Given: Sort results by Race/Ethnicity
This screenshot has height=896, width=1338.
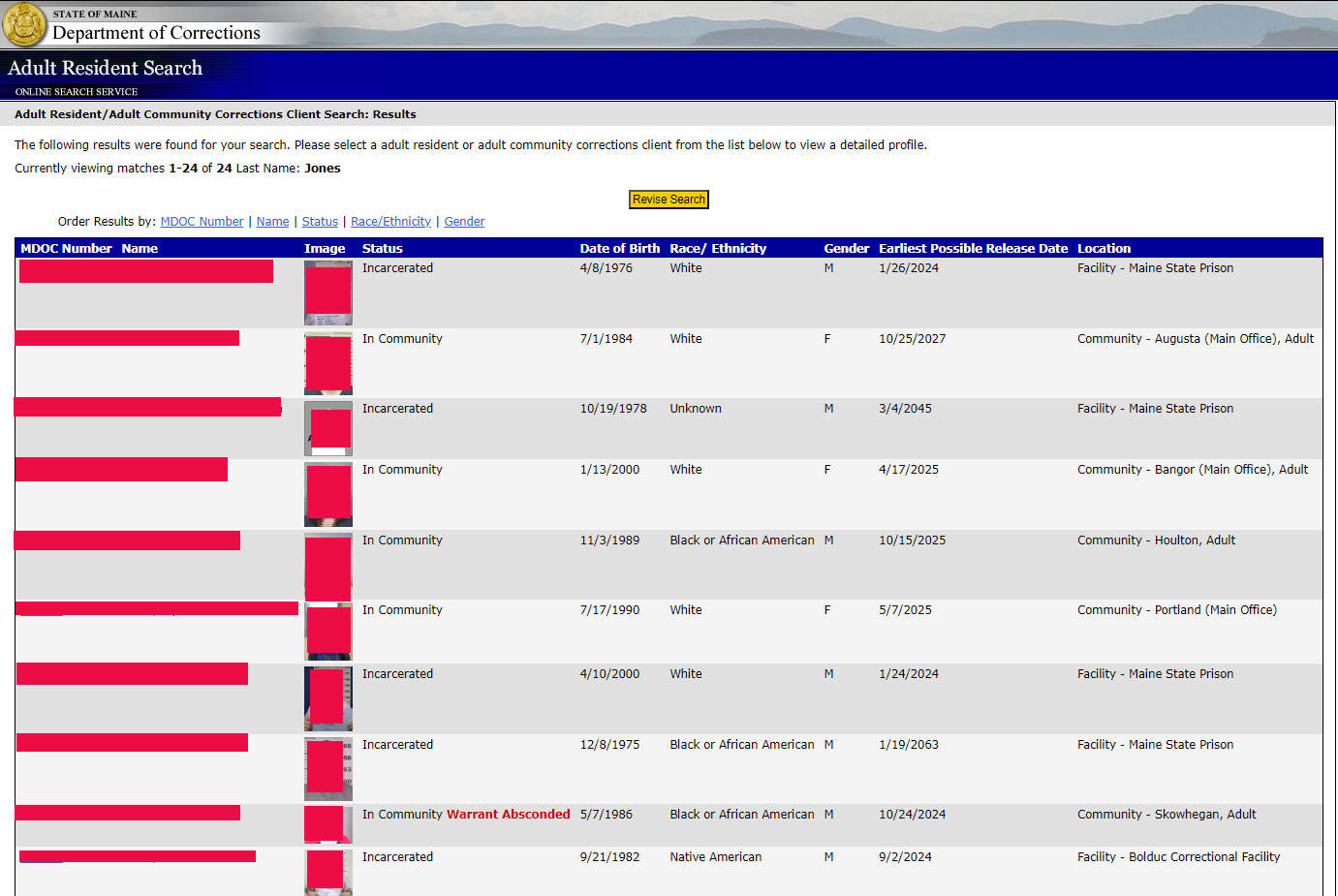Looking at the screenshot, I should click(x=390, y=221).
